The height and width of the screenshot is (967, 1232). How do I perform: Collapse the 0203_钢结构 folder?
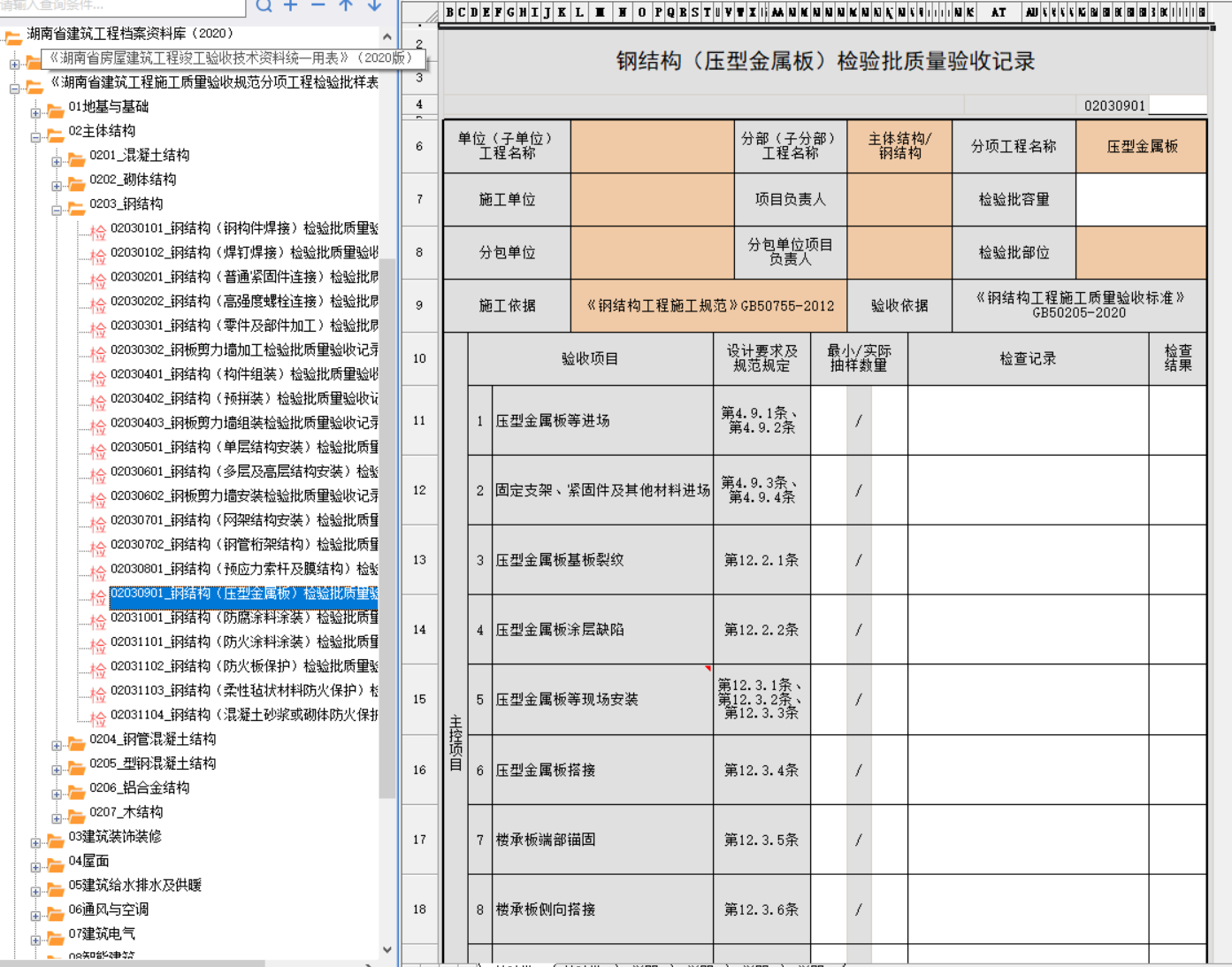tap(57, 210)
